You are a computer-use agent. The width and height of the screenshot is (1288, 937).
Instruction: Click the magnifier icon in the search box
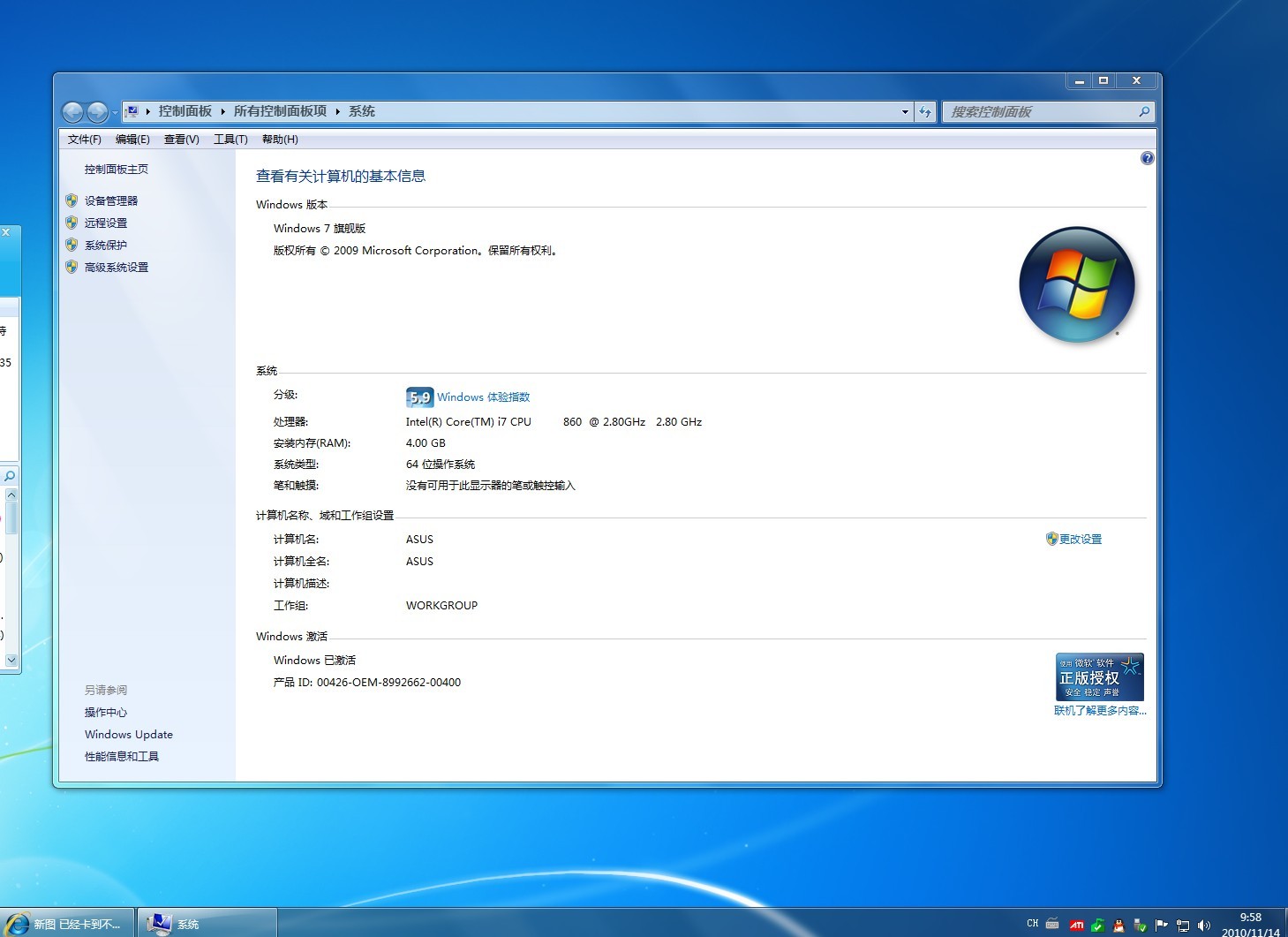1144,112
